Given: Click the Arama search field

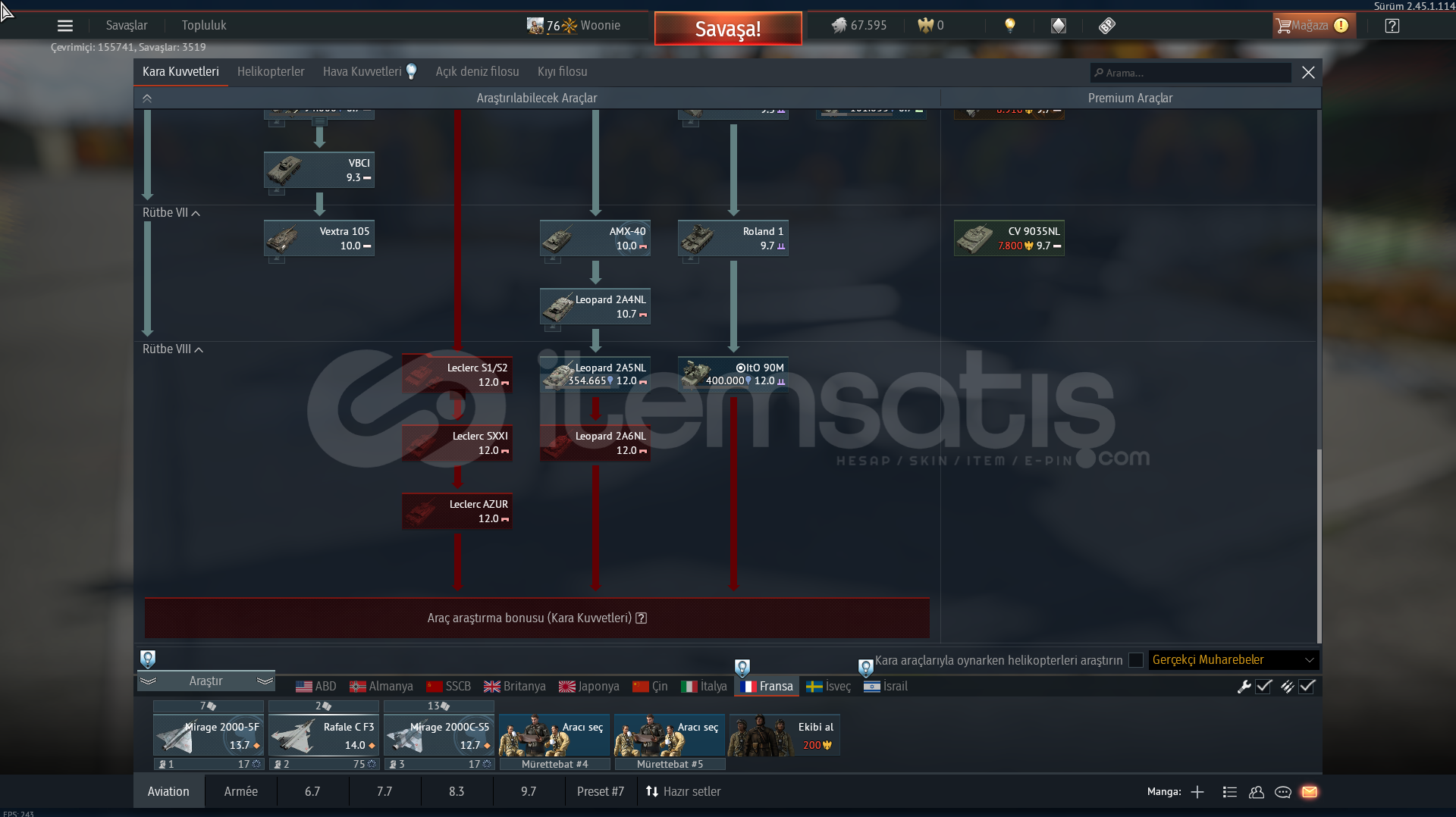Looking at the screenshot, I should click(1191, 73).
